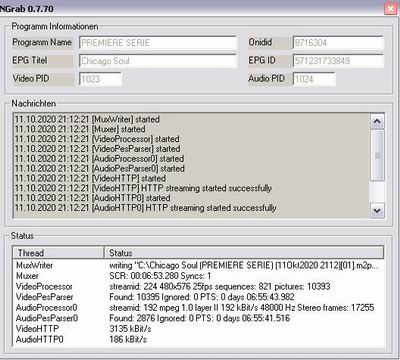This screenshot has width=400, height=360.
Task: Select the MuxWriter thread row
Action: pyautogui.click(x=198, y=265)
